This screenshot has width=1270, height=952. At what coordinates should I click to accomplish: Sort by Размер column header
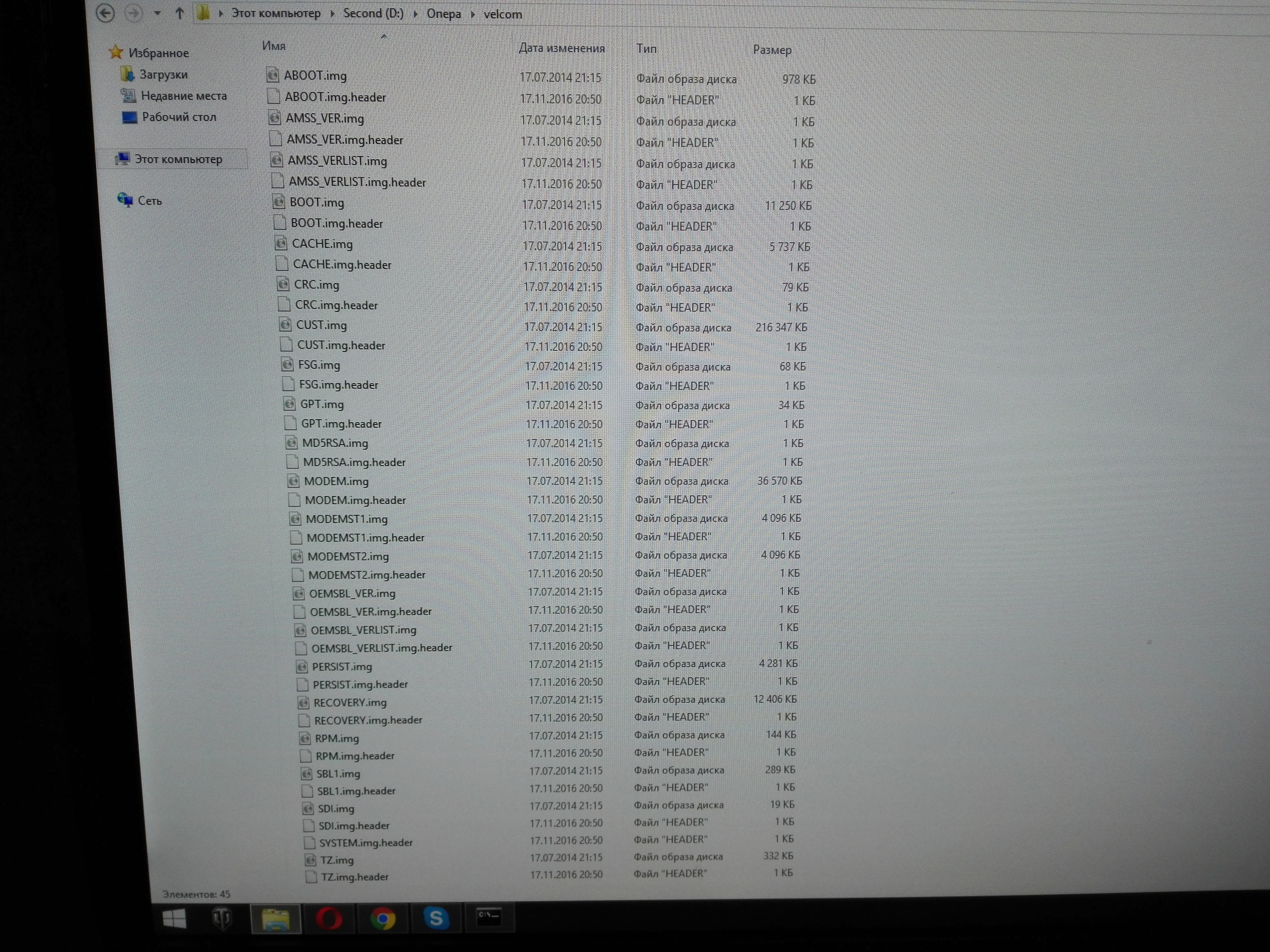(x=772, y=50)
